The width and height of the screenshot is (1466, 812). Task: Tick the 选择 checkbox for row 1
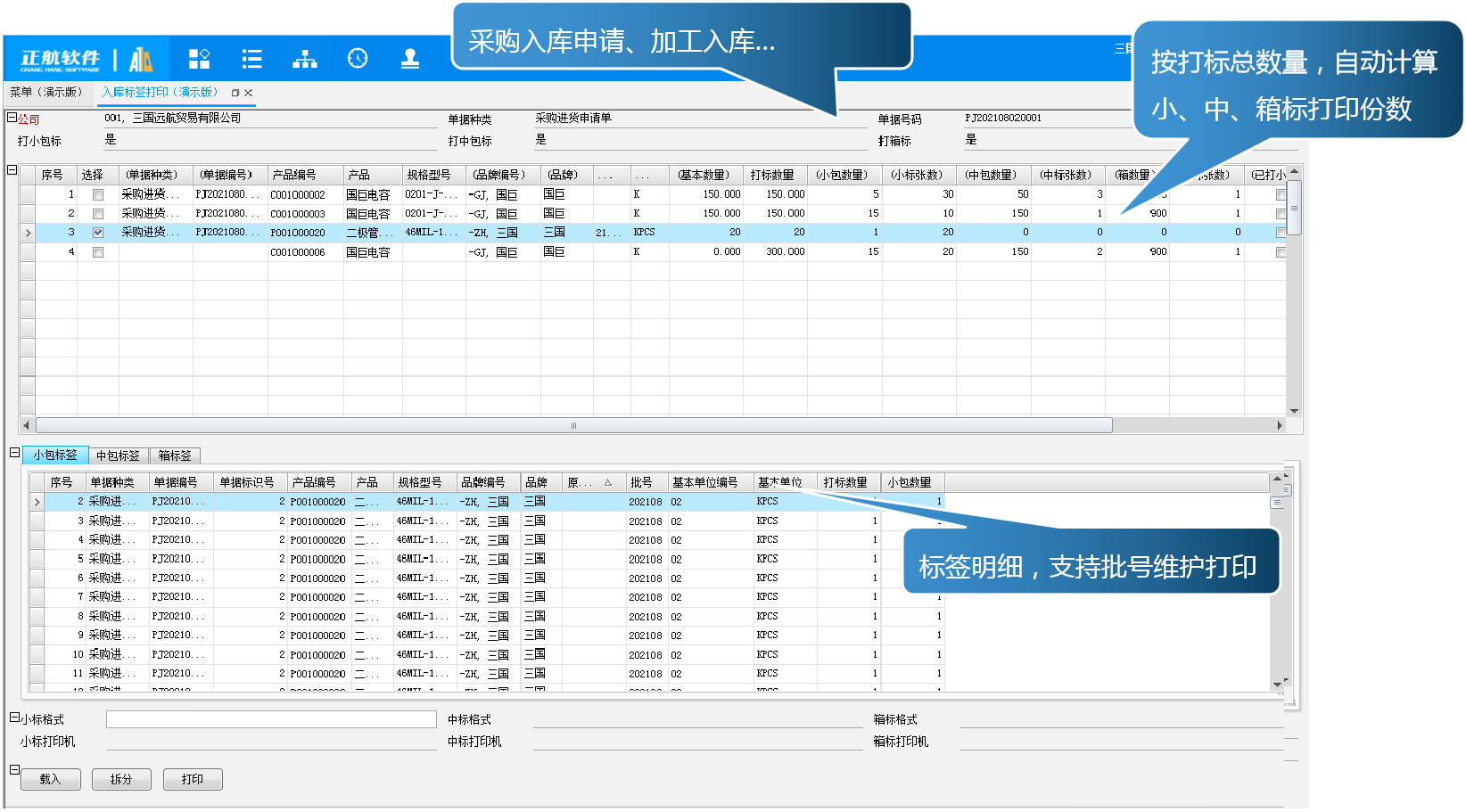click(98, 194)
